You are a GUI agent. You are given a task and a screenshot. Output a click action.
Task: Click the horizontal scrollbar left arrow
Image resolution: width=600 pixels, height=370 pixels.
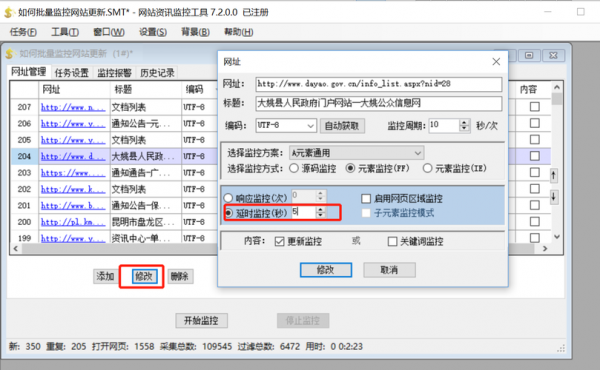(16, 249)
